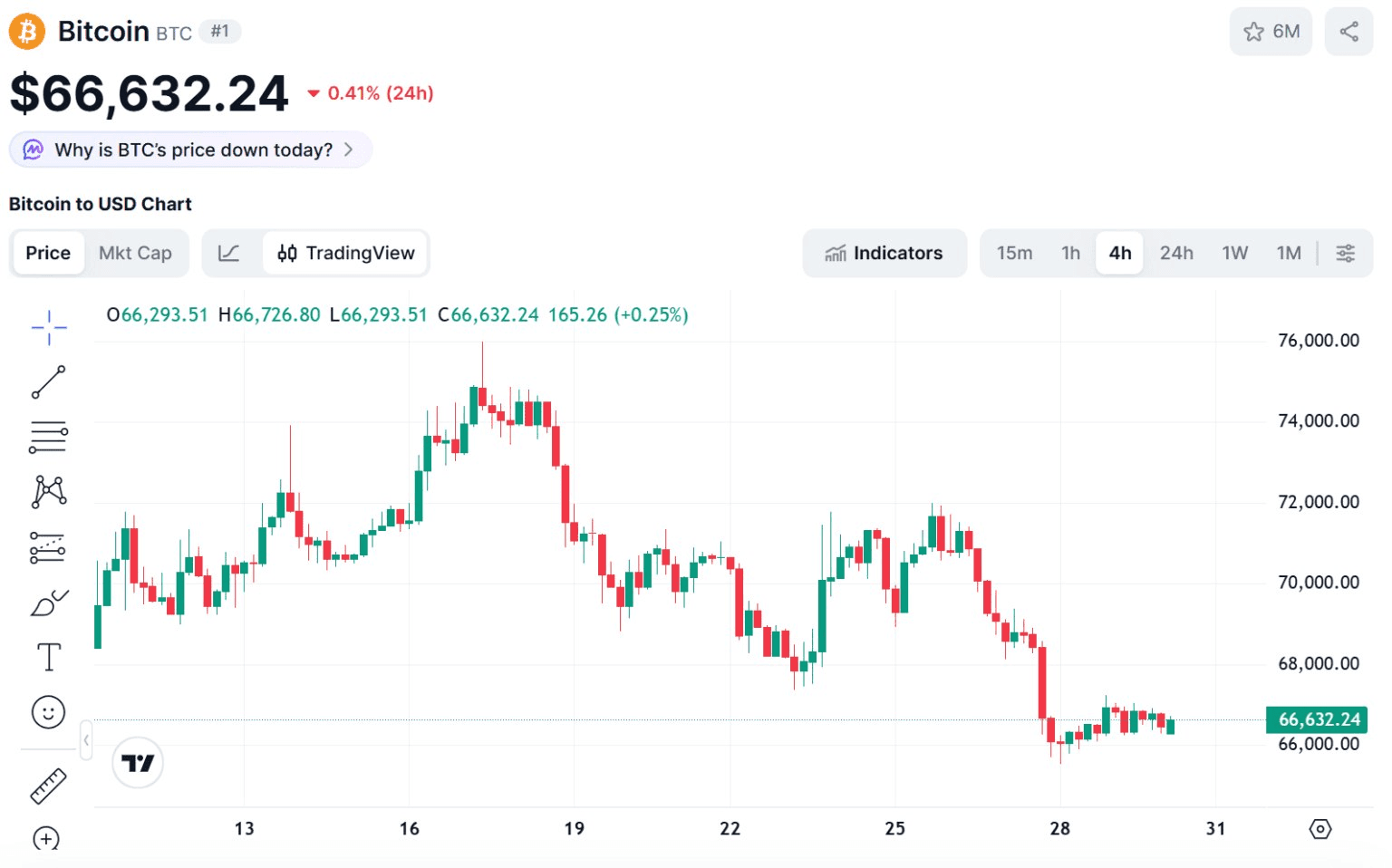This screenshot has height=868, width=1392.
Task: Select the XABCD pattern tool
Action: (x=49, y=492)
